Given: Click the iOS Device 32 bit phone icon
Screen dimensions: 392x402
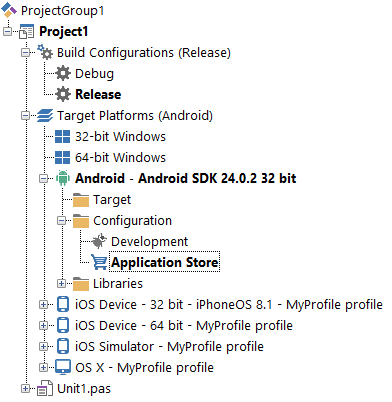Looking at the screenshot, I should 63,304.
